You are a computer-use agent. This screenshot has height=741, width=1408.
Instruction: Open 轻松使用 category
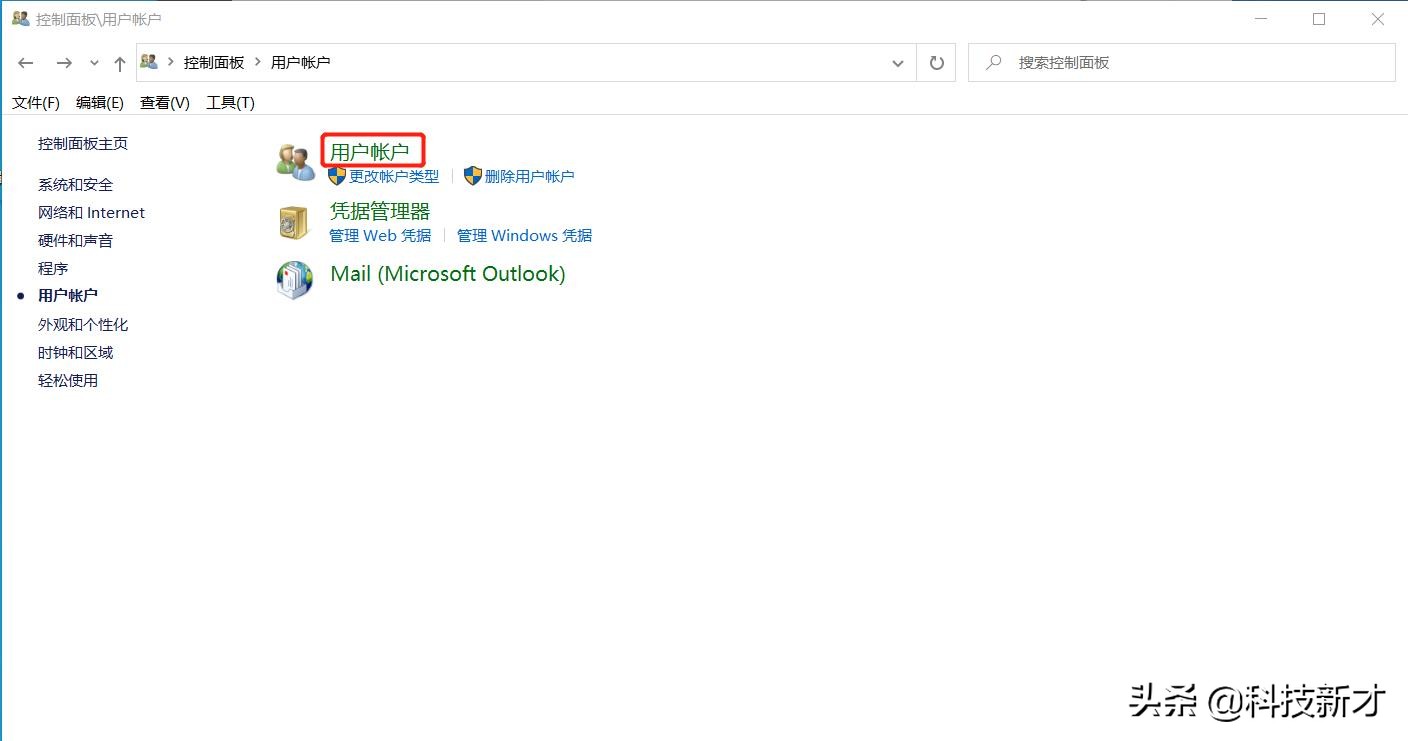[x=68, y=380]
